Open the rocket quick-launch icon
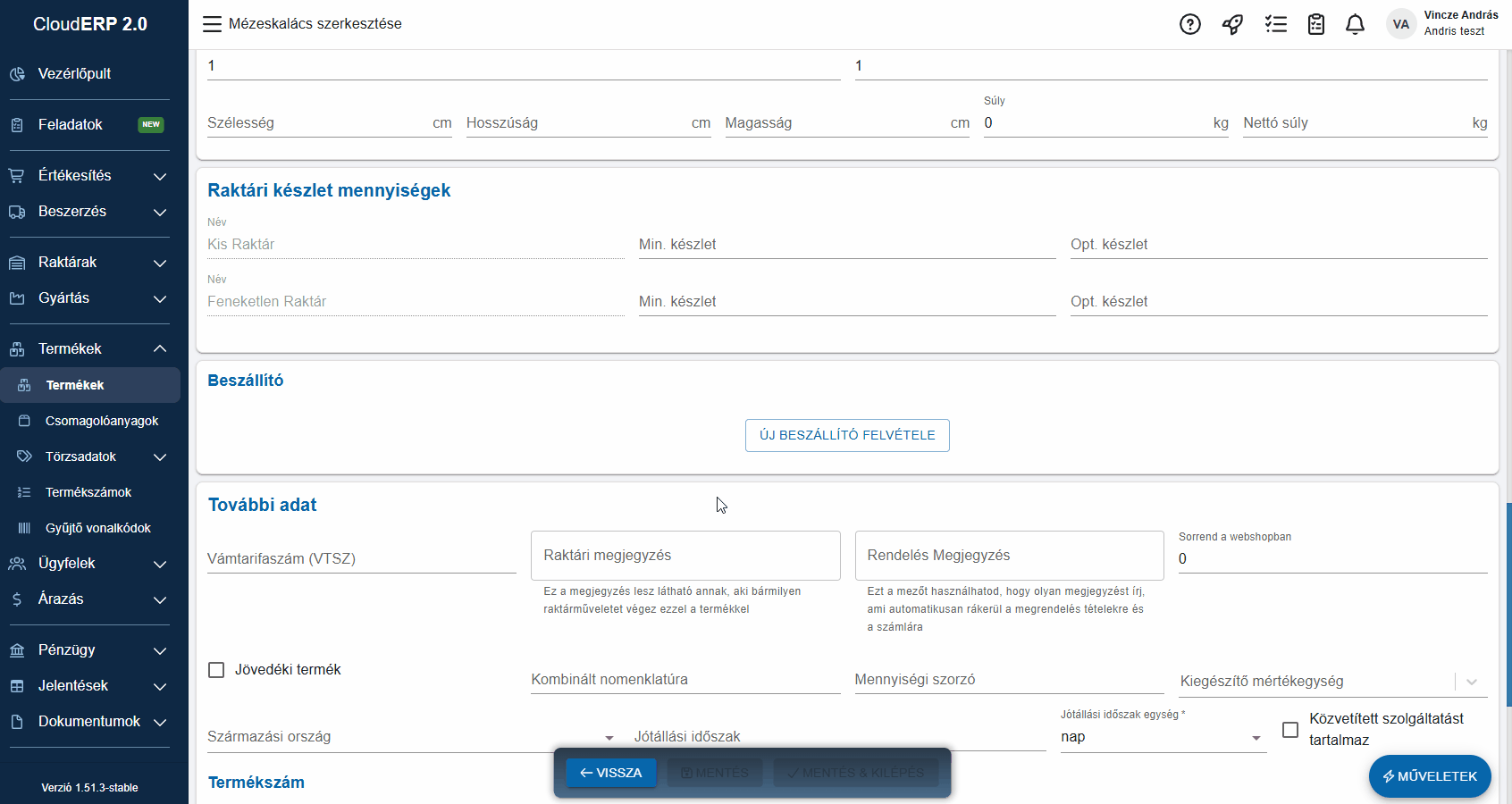Image resolution: width=1512 pixels, height=804 pixels. [x=1232, y=24]
